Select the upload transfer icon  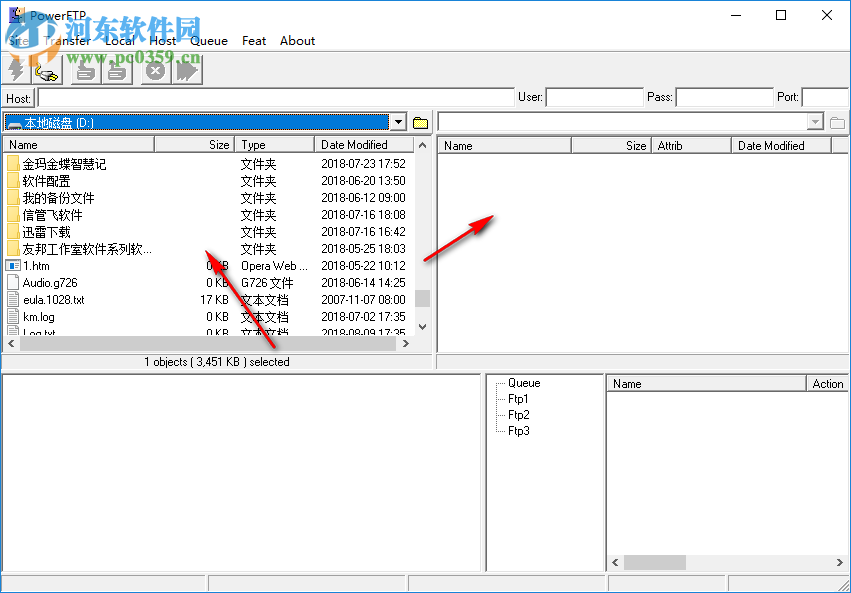coord(116,71)
